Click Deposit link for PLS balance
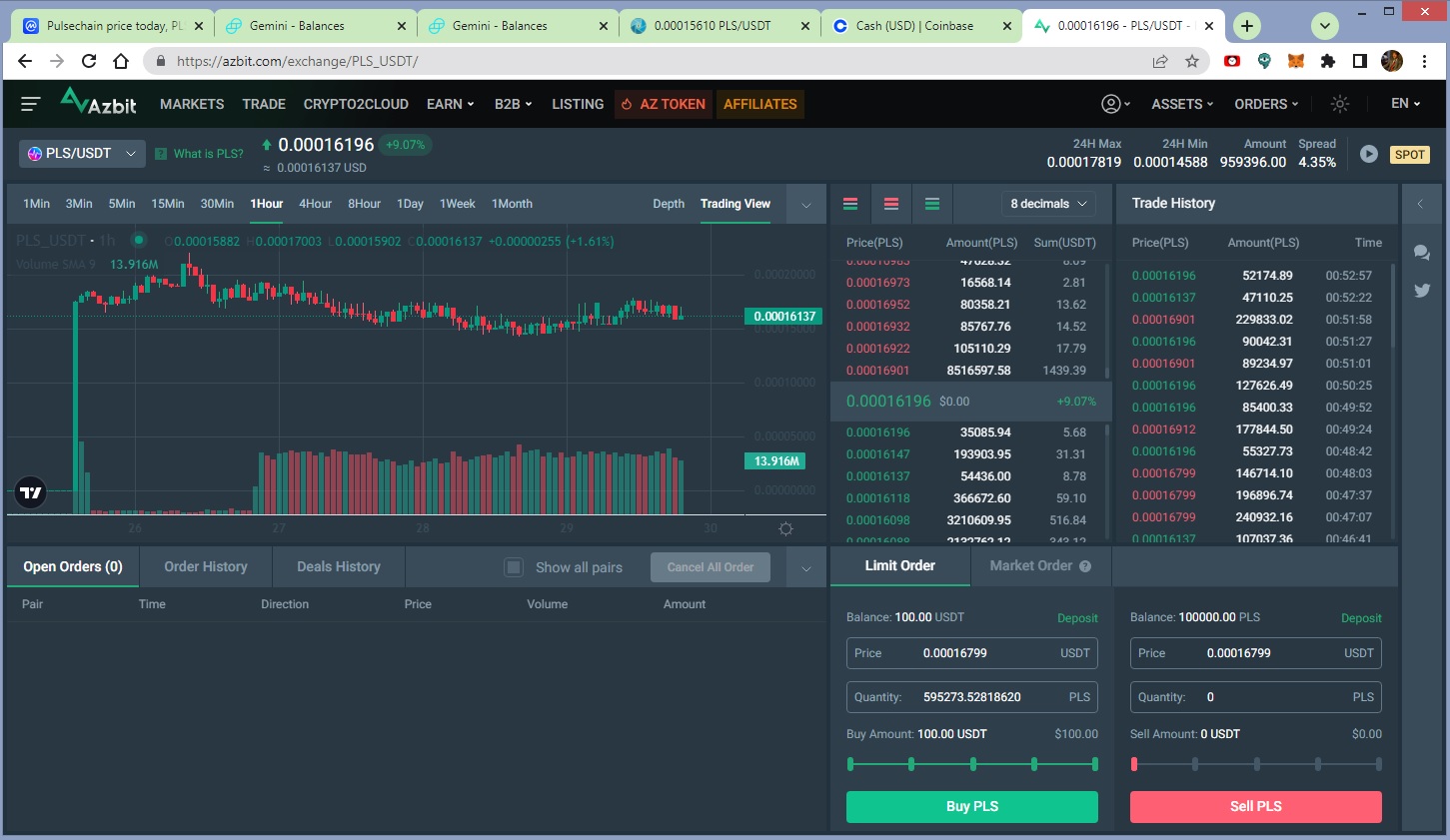The width and height of the screenshot is (1450, 840). coord(1361,618)
